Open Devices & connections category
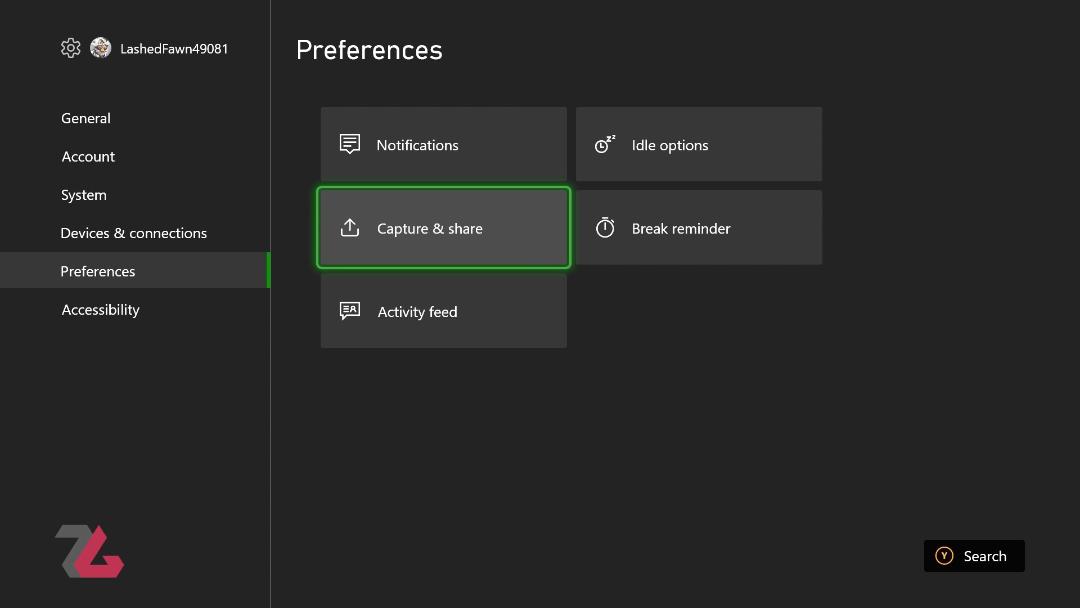 coord(135,233)
